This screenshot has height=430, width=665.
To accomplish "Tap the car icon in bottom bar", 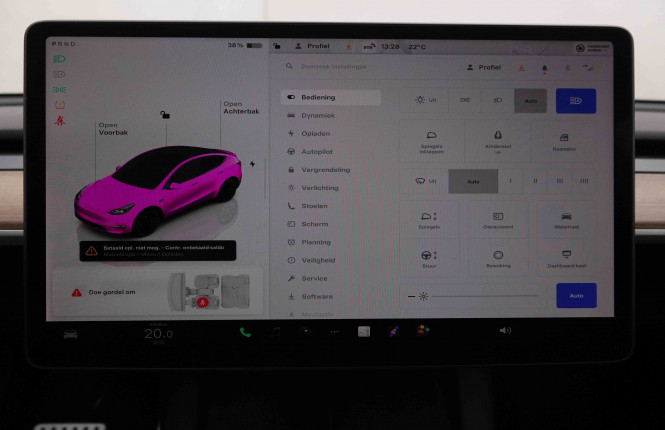I will [x=71, y=333].
